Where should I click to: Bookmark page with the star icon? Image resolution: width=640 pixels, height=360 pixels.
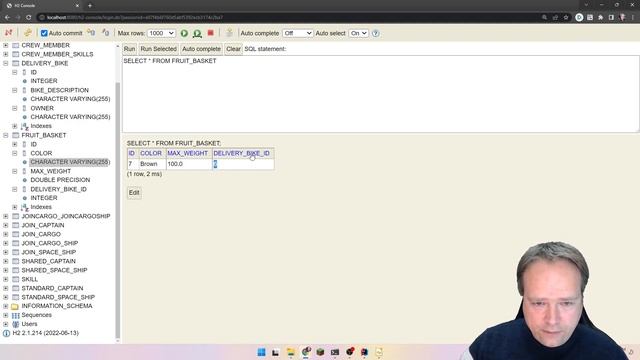(x=566, y=17)
